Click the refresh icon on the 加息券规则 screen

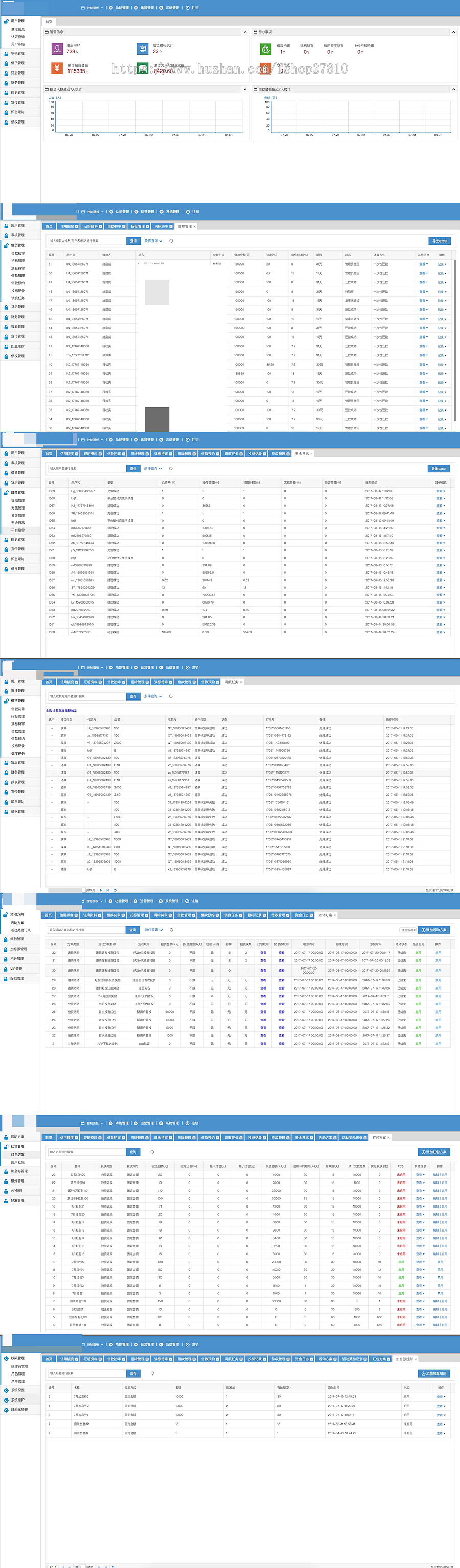152,1374
